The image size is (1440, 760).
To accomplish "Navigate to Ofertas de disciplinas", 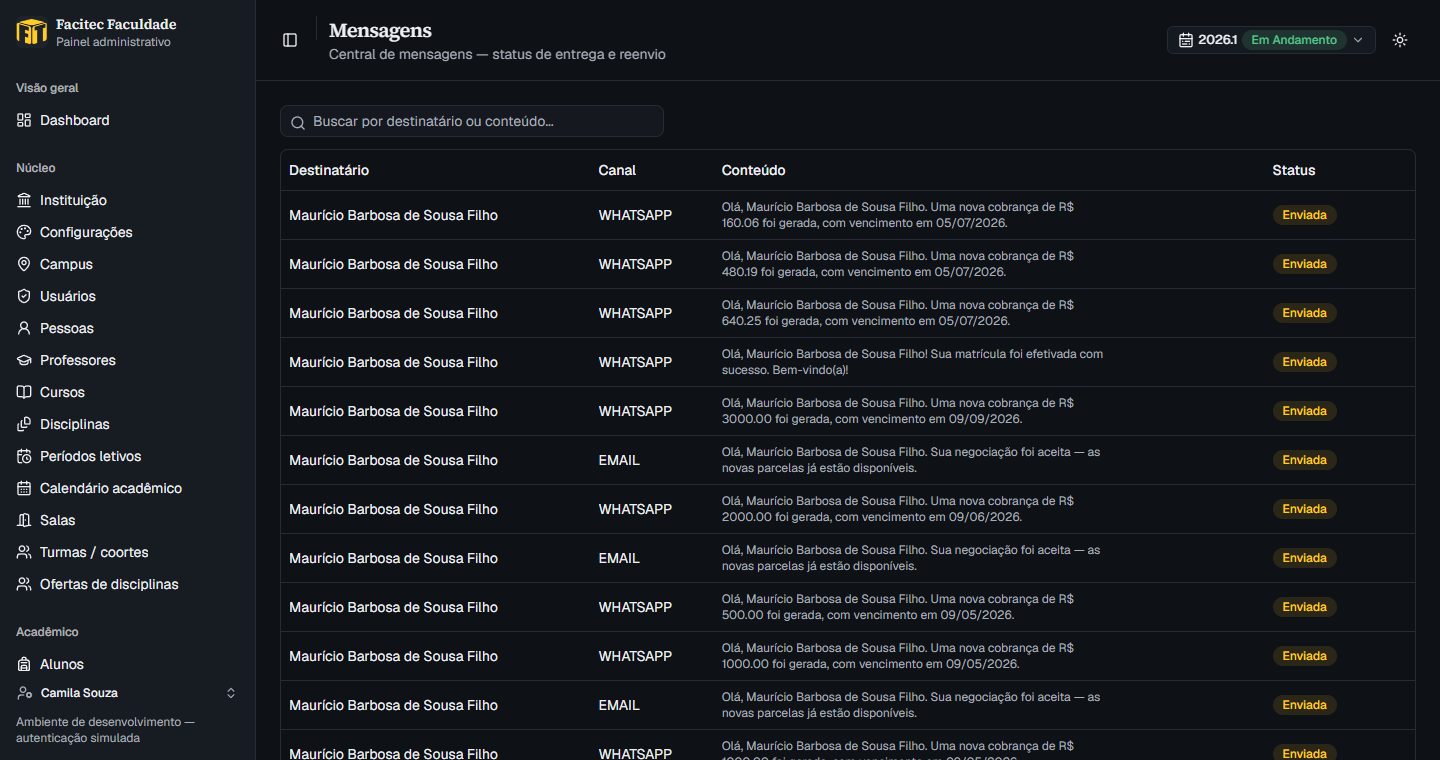I will [127, 584].
